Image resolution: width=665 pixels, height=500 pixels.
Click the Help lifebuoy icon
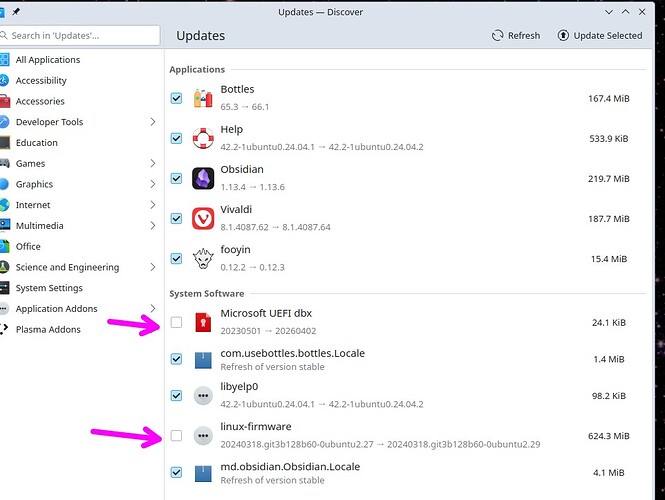[203, 138]
